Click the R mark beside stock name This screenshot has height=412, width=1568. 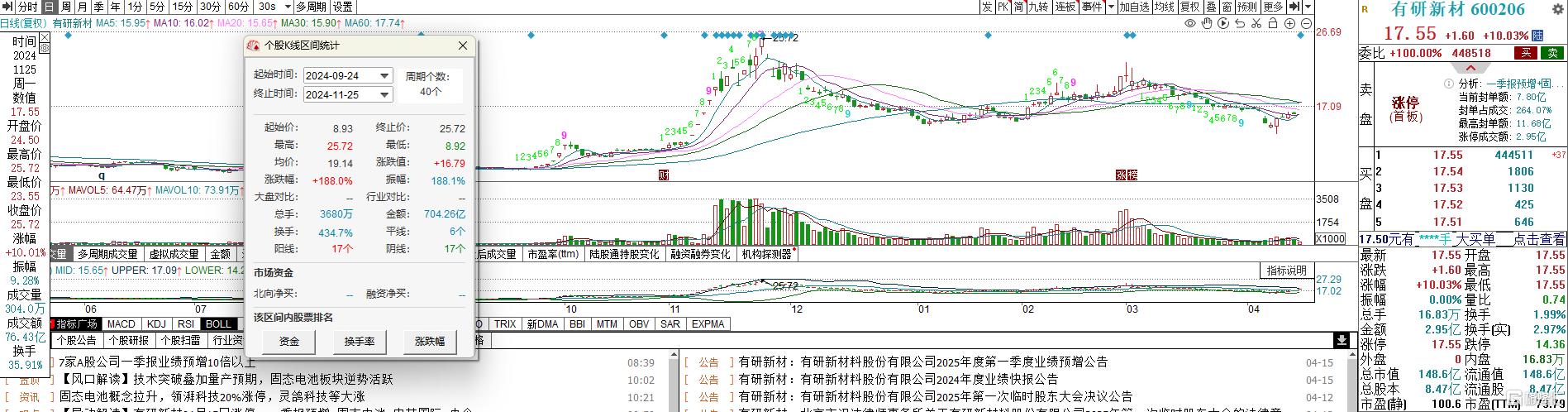pyautogui.click(x=1364, y=9)
